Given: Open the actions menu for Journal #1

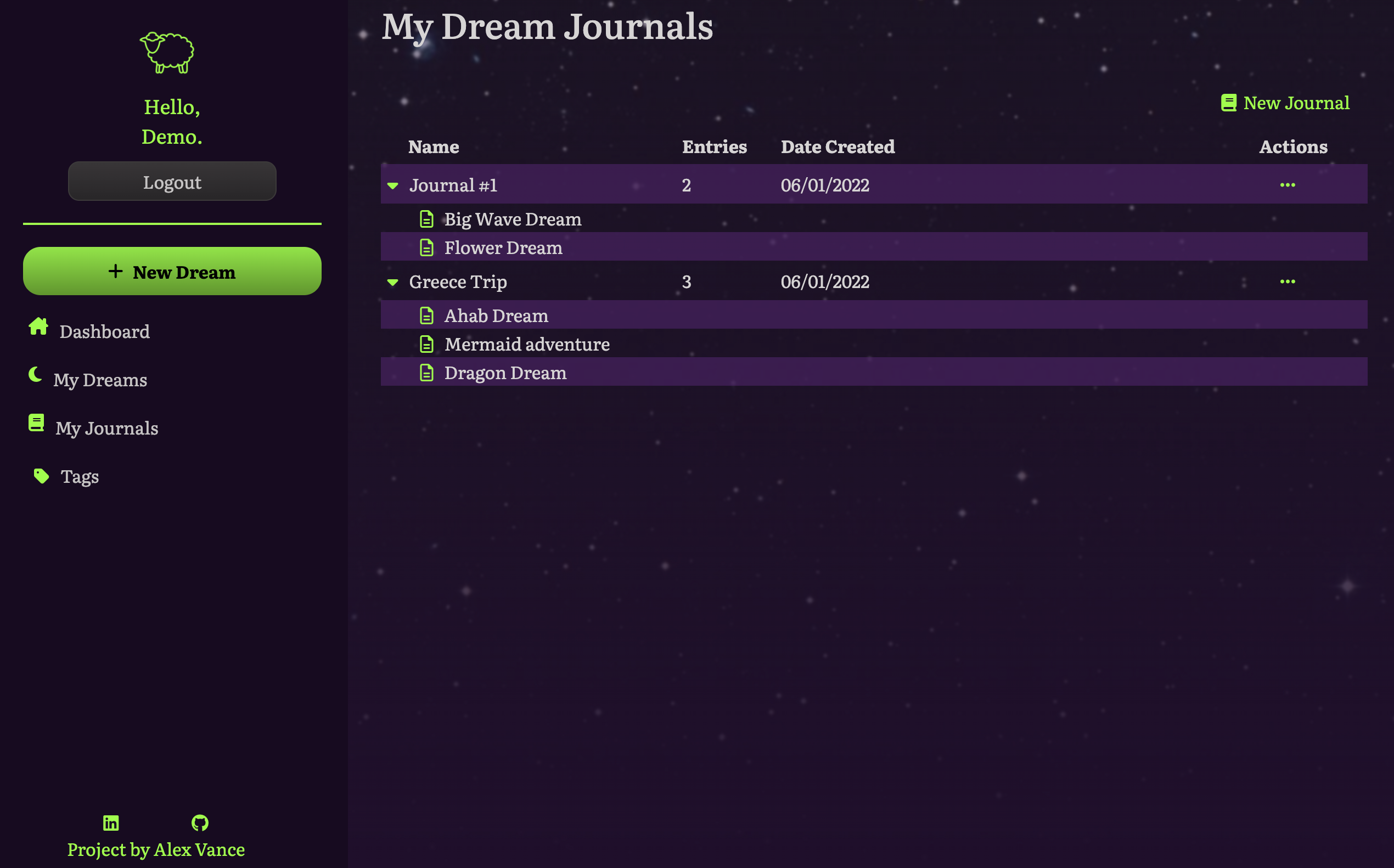Looking at the screenshot, I should (x=1288, y=184).
